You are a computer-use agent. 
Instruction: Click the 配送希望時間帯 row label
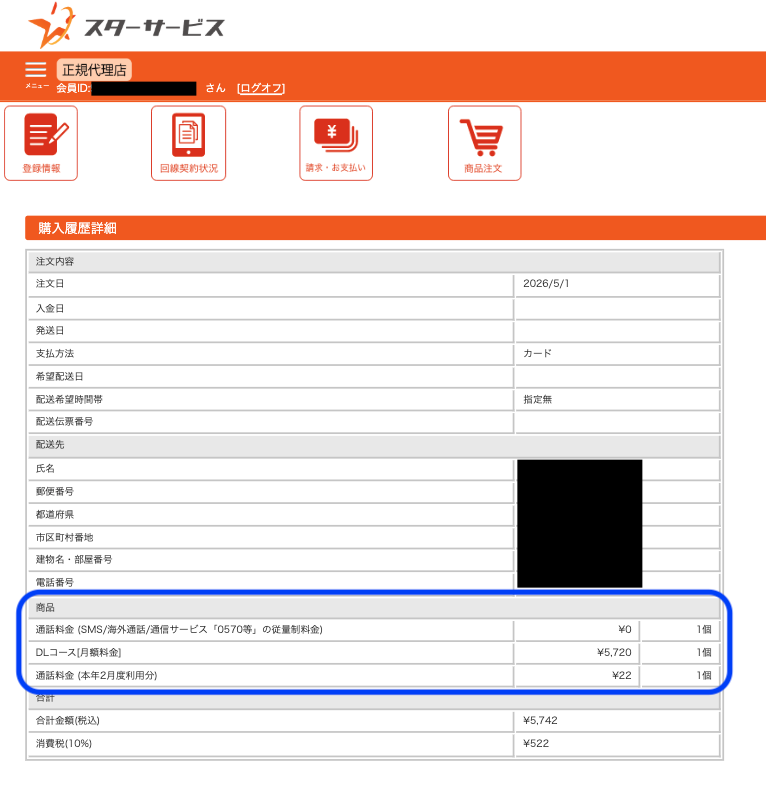pyautogui.click(x=69, y=399)
